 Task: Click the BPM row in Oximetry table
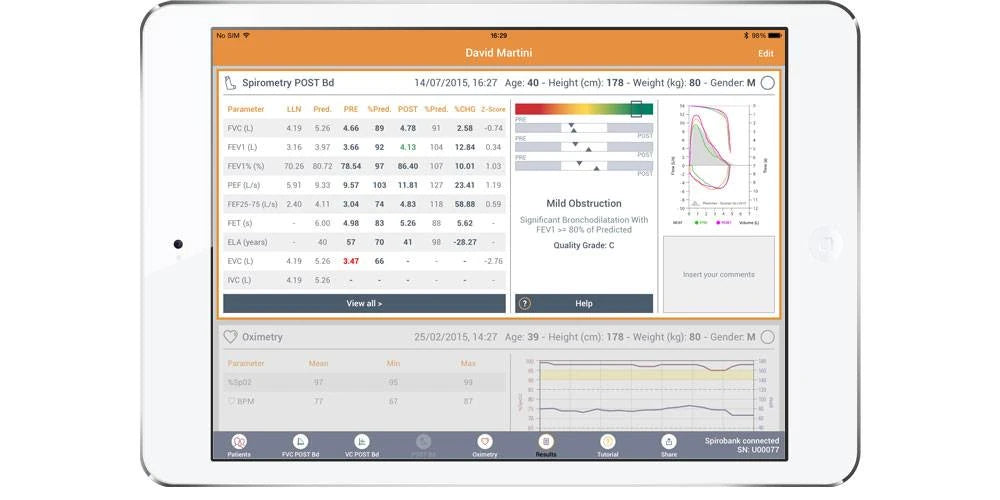(364, 401)
